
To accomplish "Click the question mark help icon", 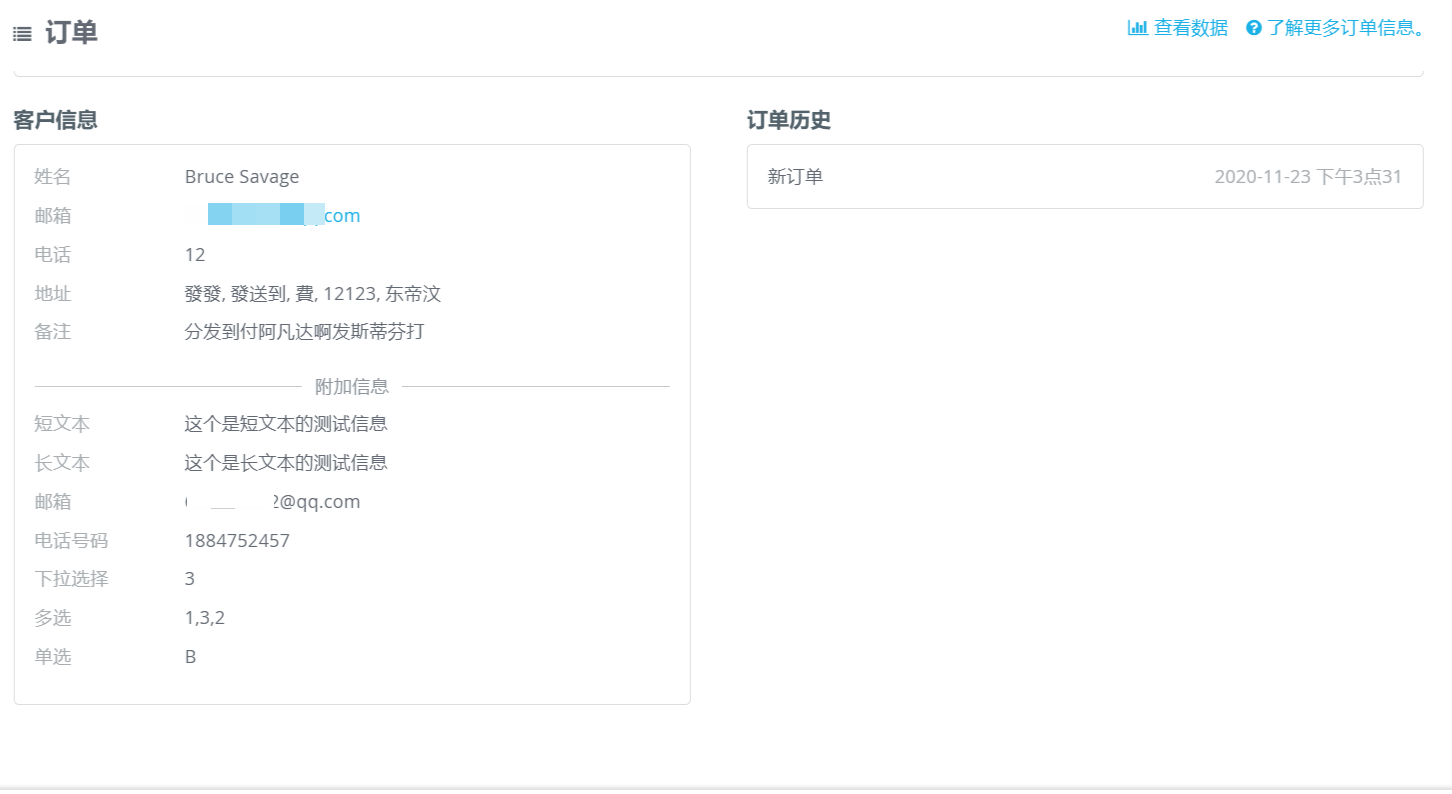I will 1254,28.
